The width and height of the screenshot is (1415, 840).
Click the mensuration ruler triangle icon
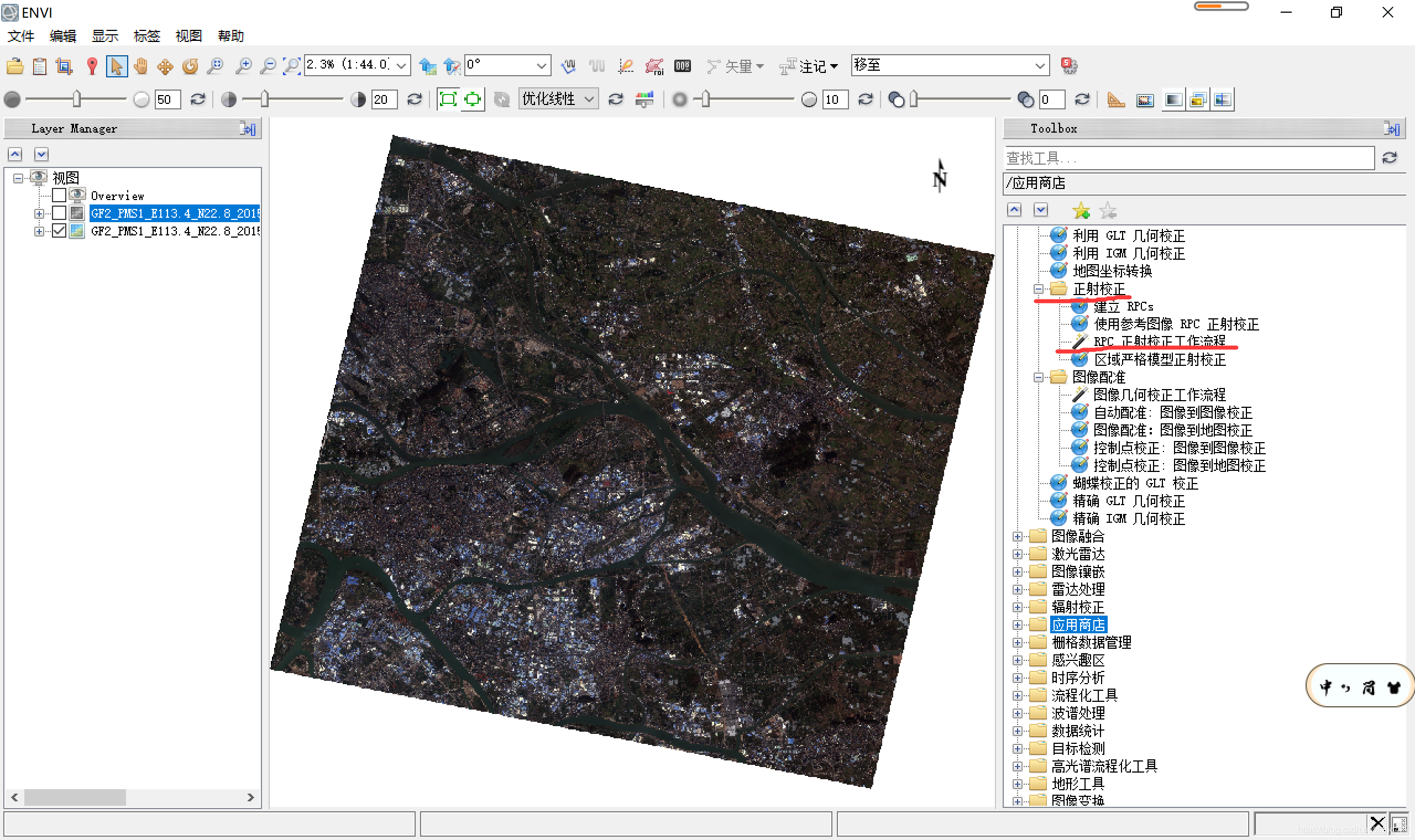[x=1115, y=99]
